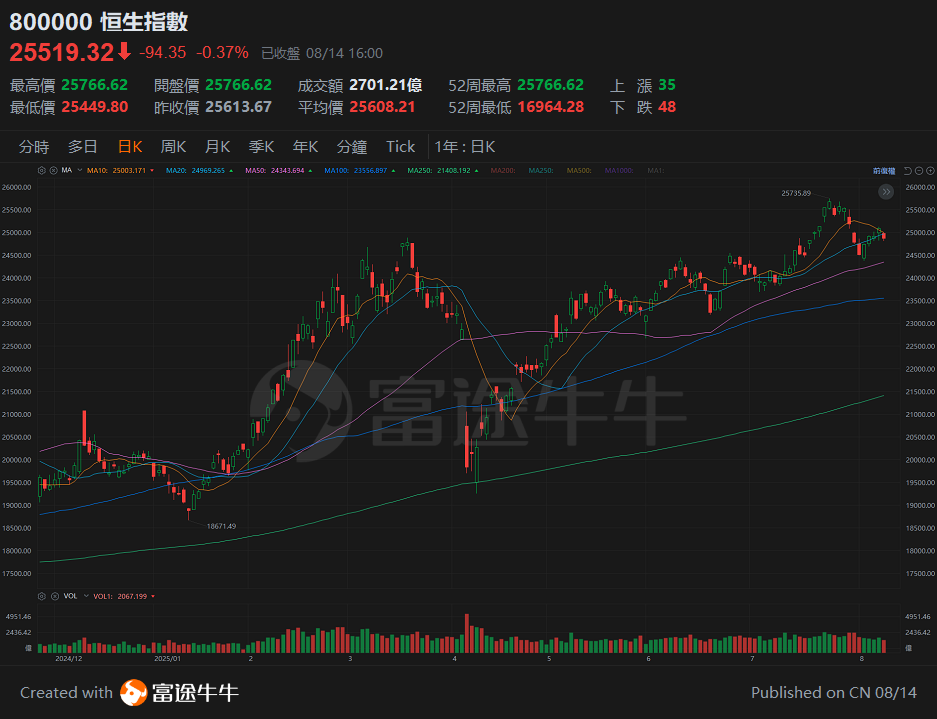Switch to the 周K weekly tab
937x719 pixels.
[173, 146]
